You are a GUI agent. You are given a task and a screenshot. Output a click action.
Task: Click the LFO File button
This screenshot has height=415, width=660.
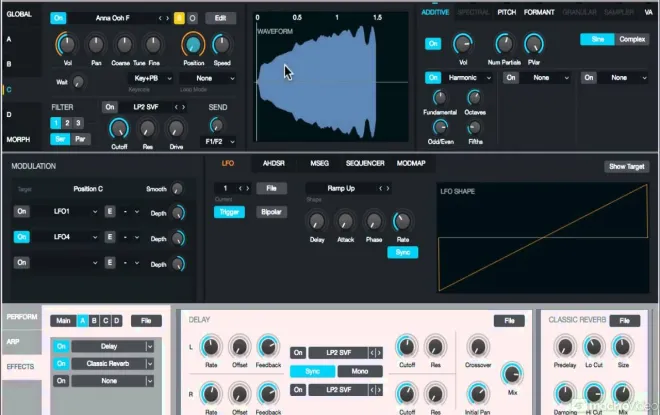point(271,188)
